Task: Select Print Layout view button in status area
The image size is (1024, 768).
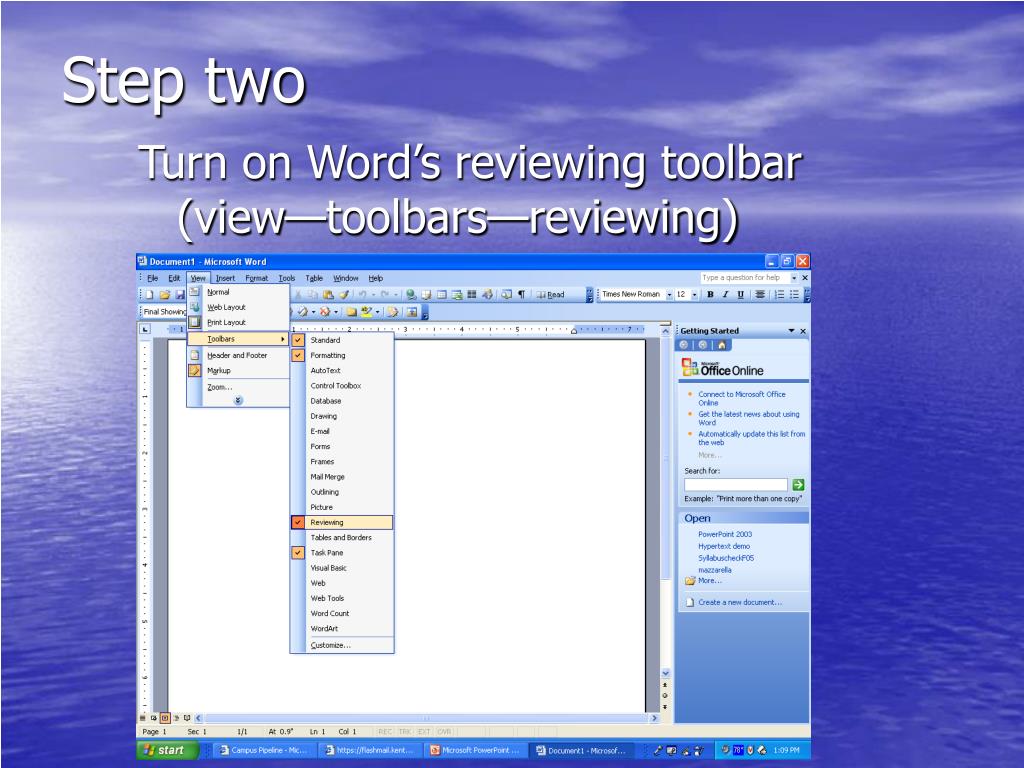Action: 165,718
